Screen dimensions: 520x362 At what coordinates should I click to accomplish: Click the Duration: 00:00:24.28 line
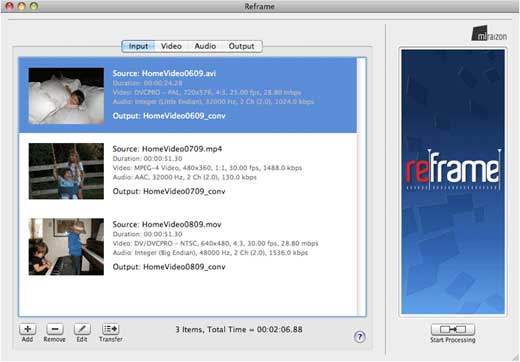[147, 83]
